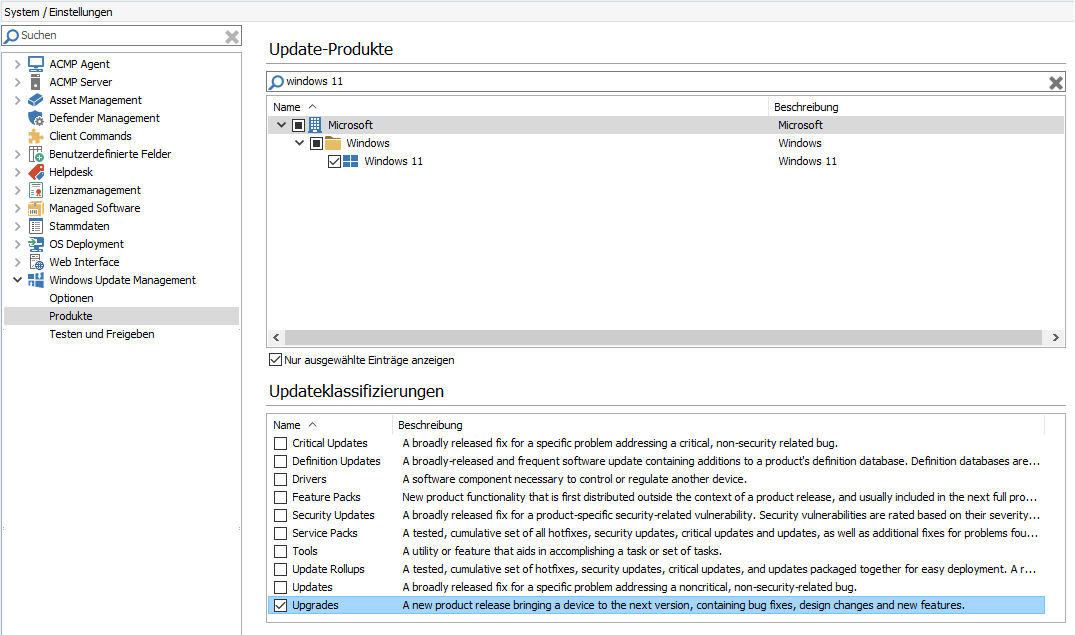Screen dimensions: 1075x635
Task: Click the horizontal scrollbar right arrow
Action: (x=1056, y=337)
